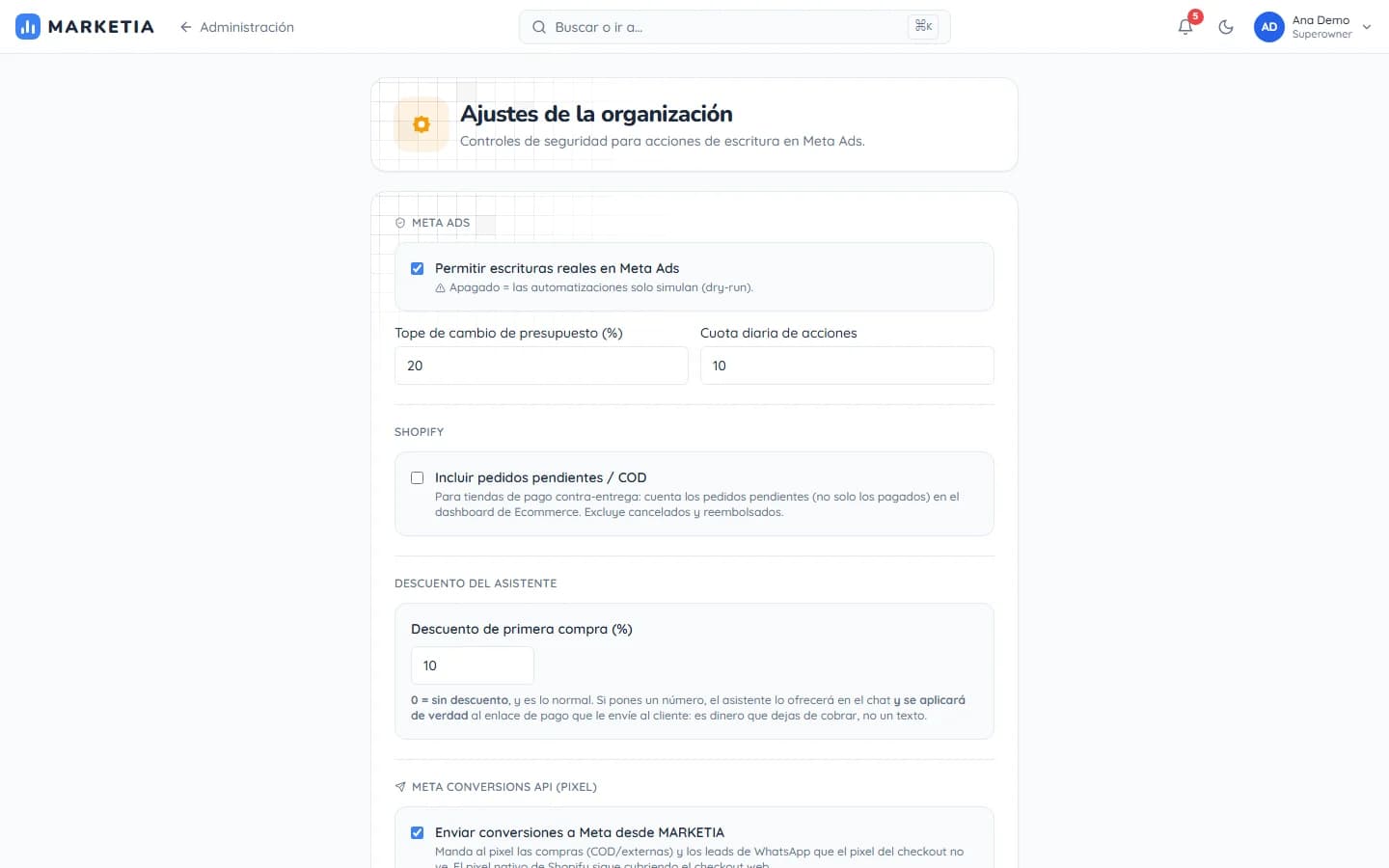Click the Cuota diaria de acciones label
The height and width of the screenshot is (868, 1389).
click(x=778, y=333)
